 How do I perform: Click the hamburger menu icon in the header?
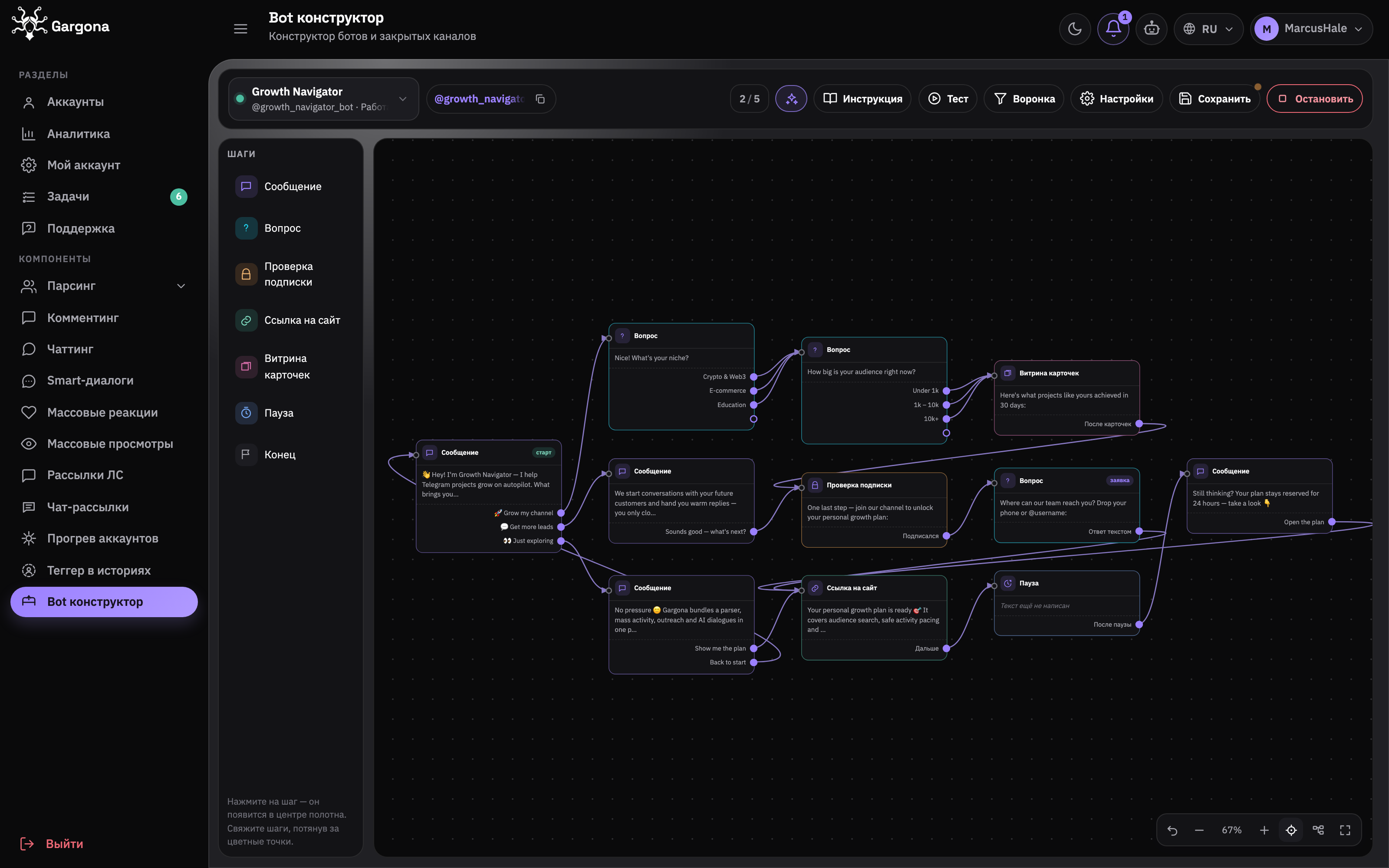click(240, 29)
